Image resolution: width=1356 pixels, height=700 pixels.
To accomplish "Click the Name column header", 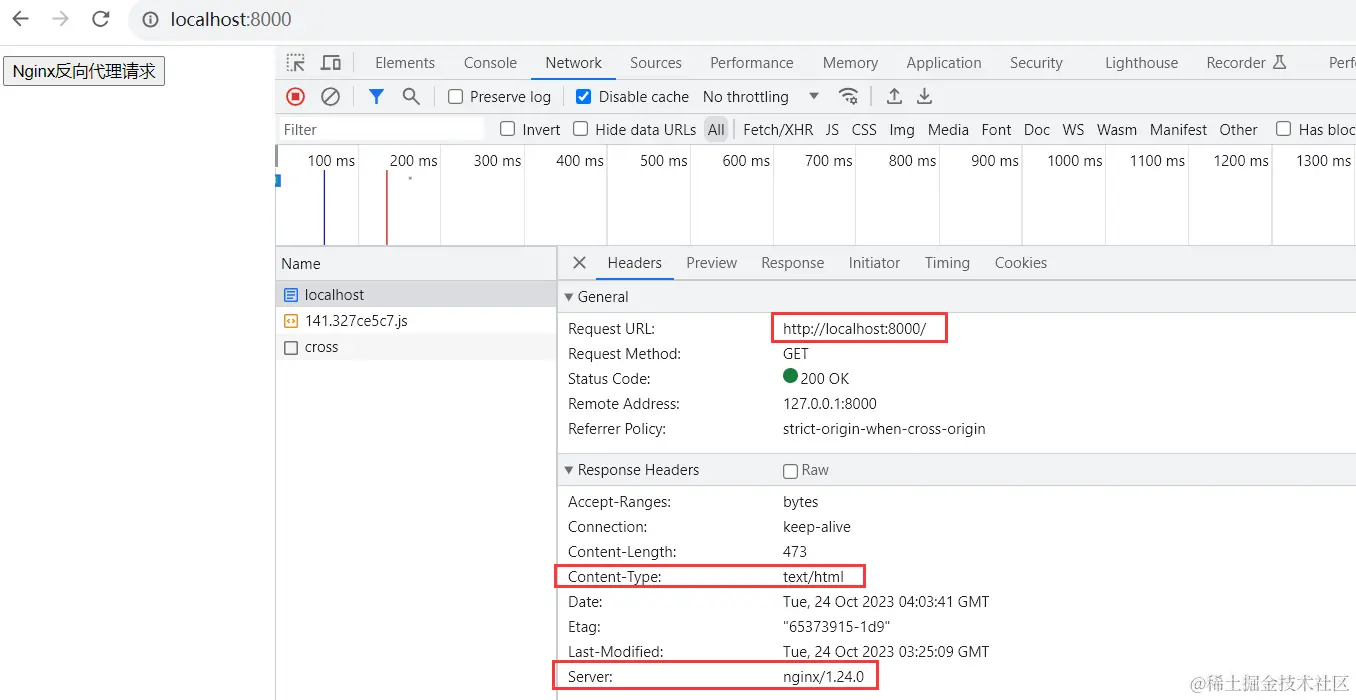I will tap(416, 264).
